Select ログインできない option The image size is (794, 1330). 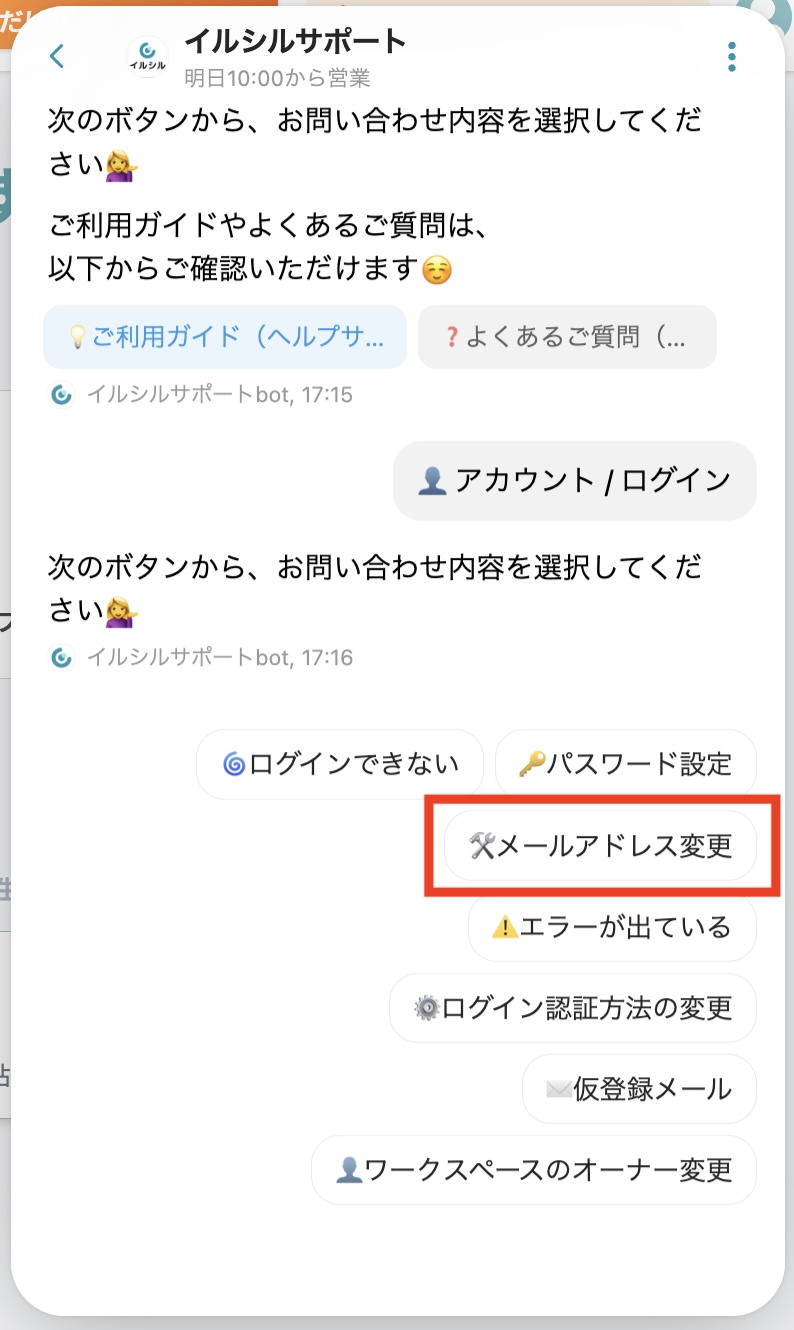click(x=340, y=765)
